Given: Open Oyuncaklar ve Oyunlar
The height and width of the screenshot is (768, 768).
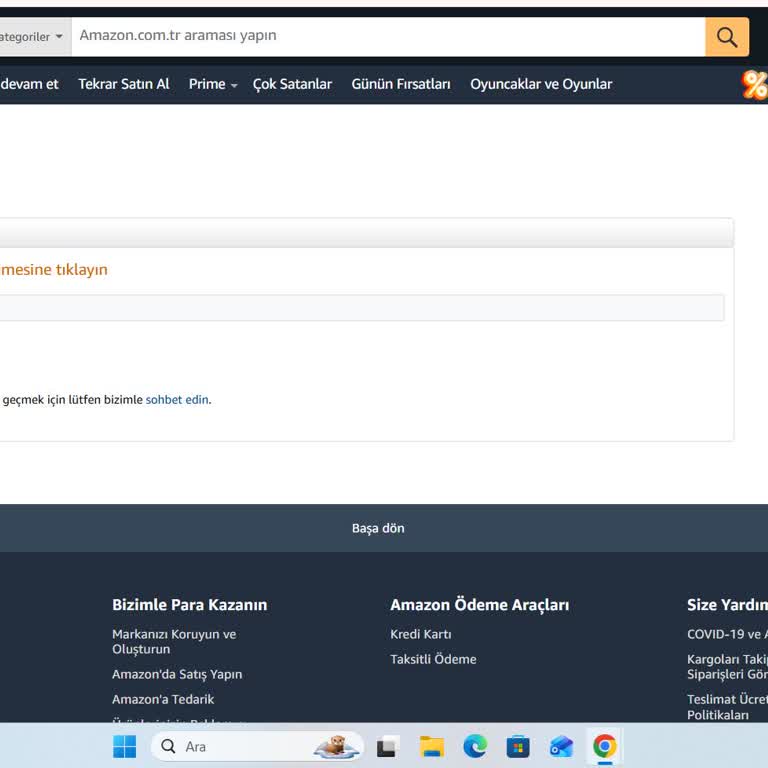Looking at the screenshot, I should tap(541, 84).
